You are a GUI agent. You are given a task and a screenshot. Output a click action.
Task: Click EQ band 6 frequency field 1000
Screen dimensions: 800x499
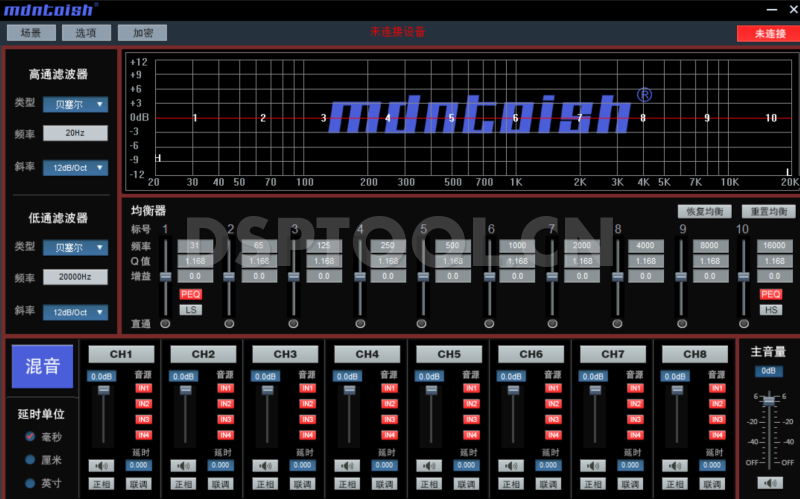[517, 245]
